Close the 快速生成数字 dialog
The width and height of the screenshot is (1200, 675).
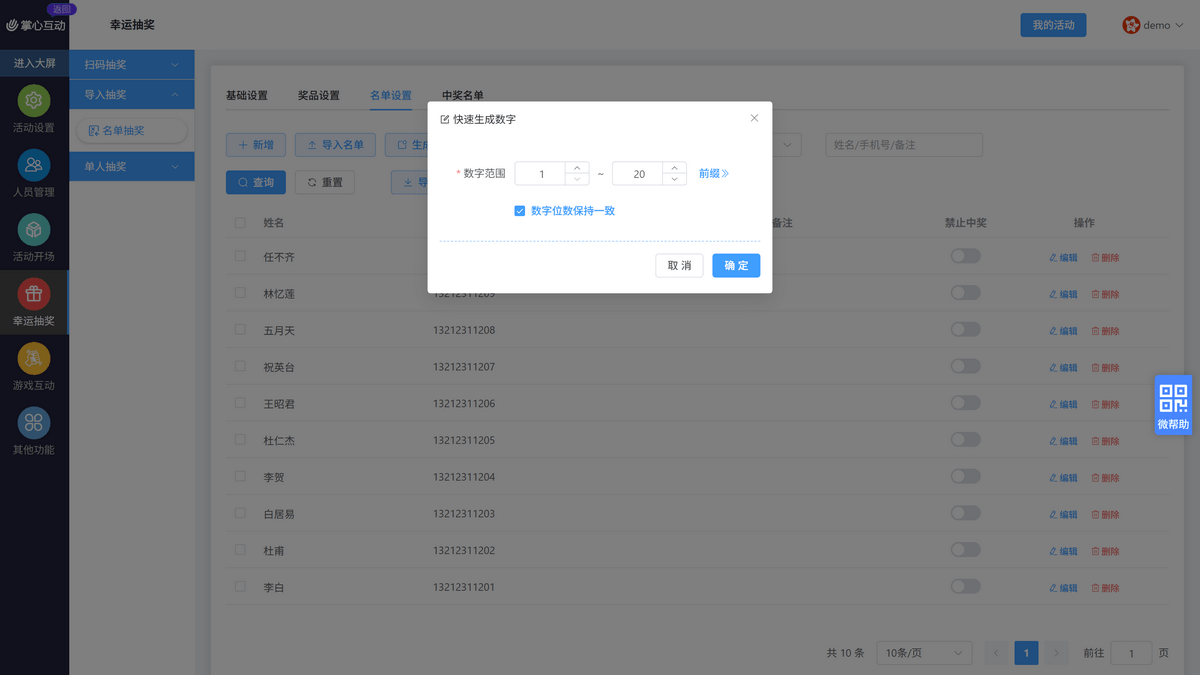pos(754,118)
